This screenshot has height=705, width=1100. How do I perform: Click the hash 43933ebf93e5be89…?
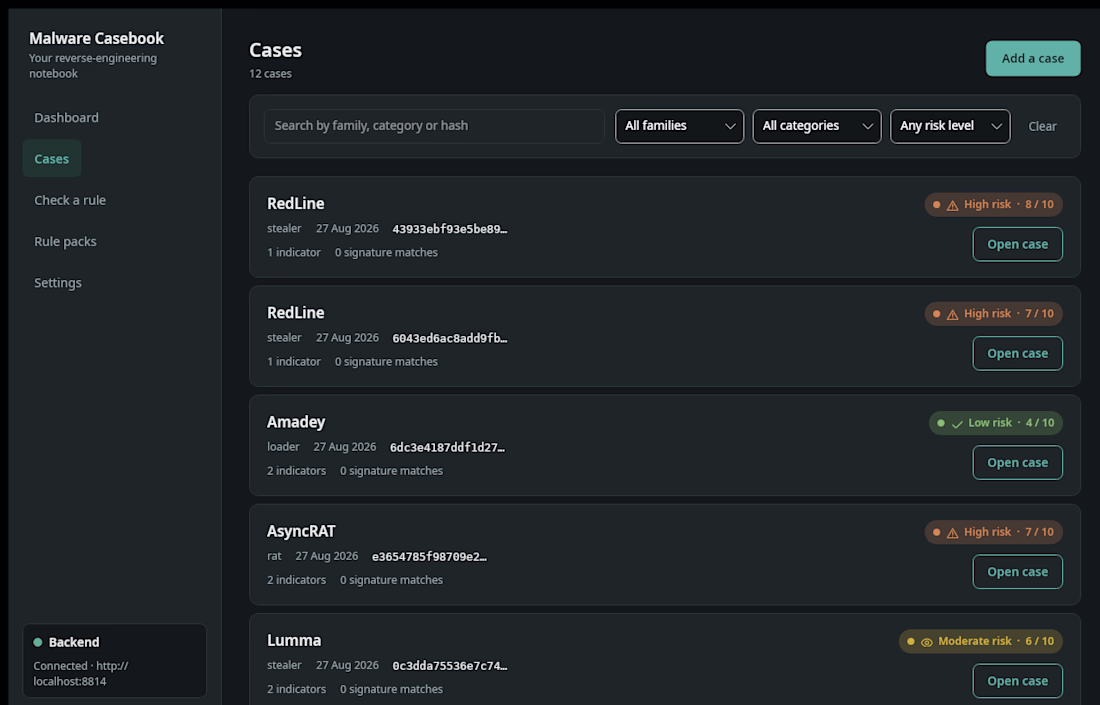click(x=450, y=229)
